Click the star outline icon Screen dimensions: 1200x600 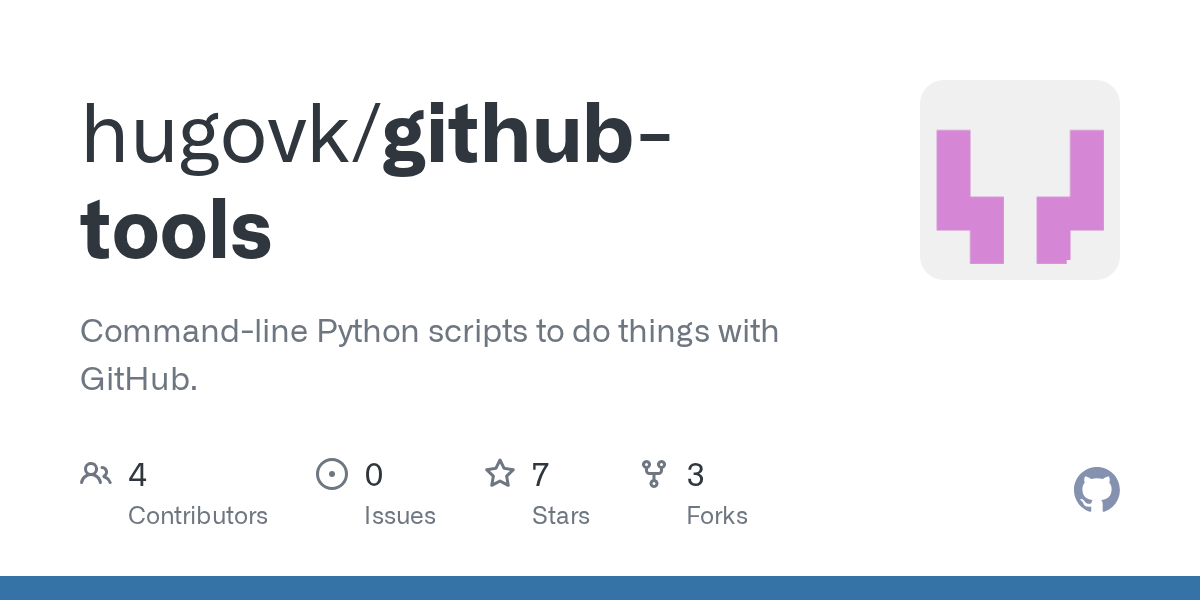pyautogui.click(x=500, y=473)
